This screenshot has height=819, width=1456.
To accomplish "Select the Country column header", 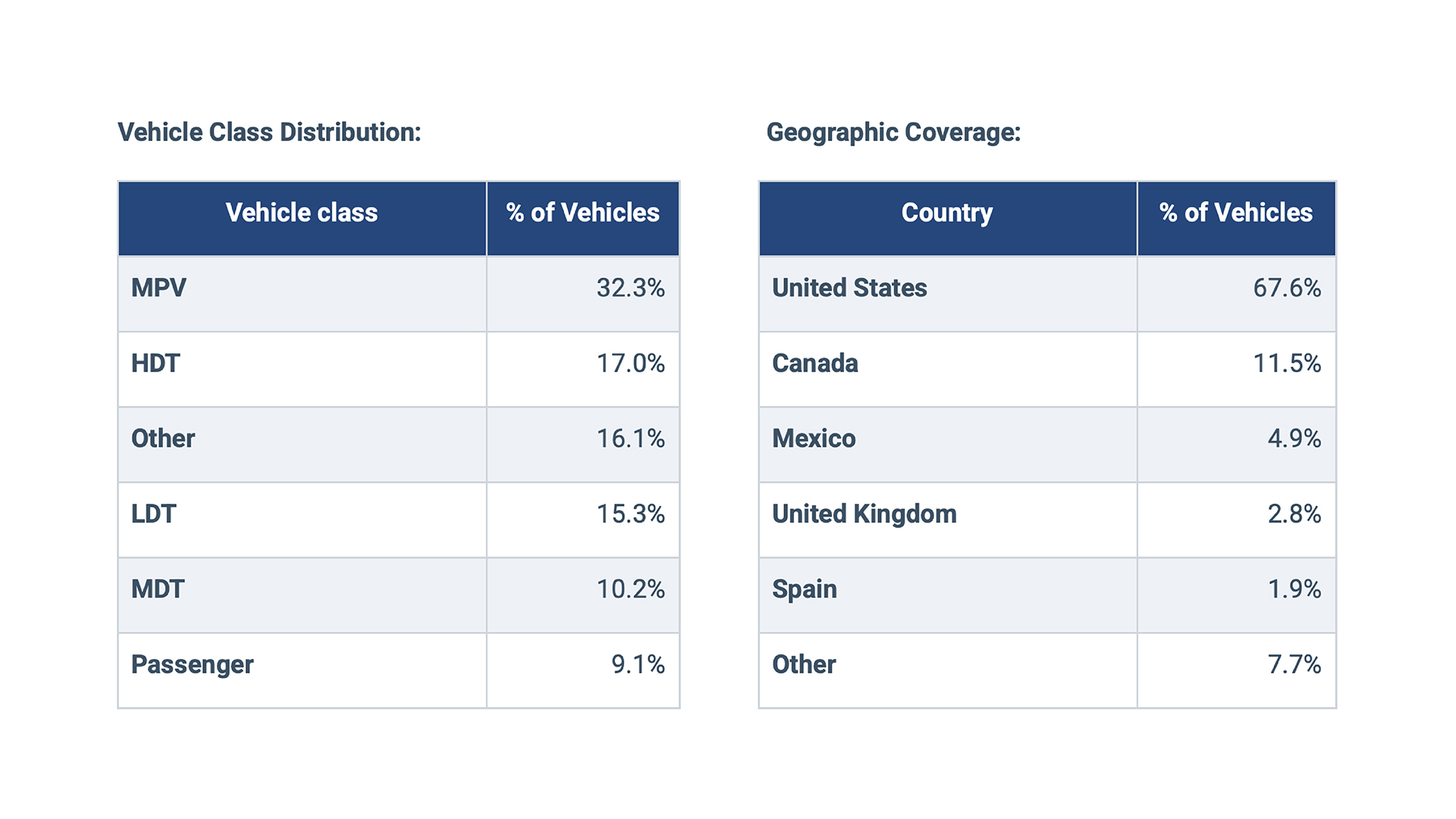I will click(x=946, y=213).
